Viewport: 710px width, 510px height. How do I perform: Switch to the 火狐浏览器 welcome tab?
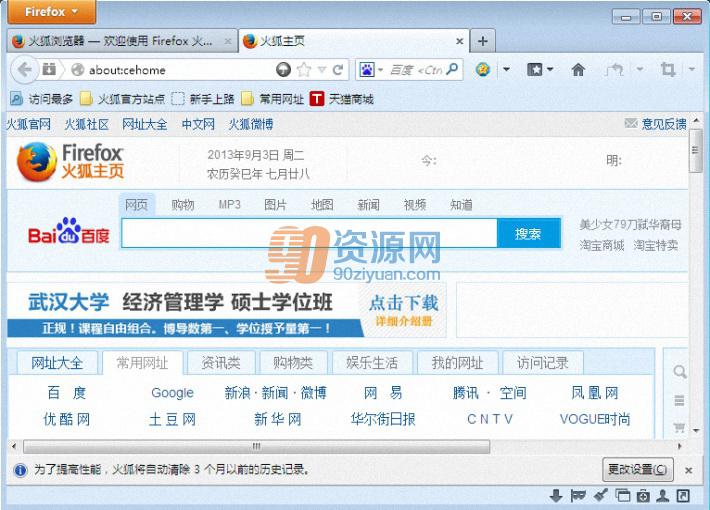pyautogui.click(x=122, y=41)
